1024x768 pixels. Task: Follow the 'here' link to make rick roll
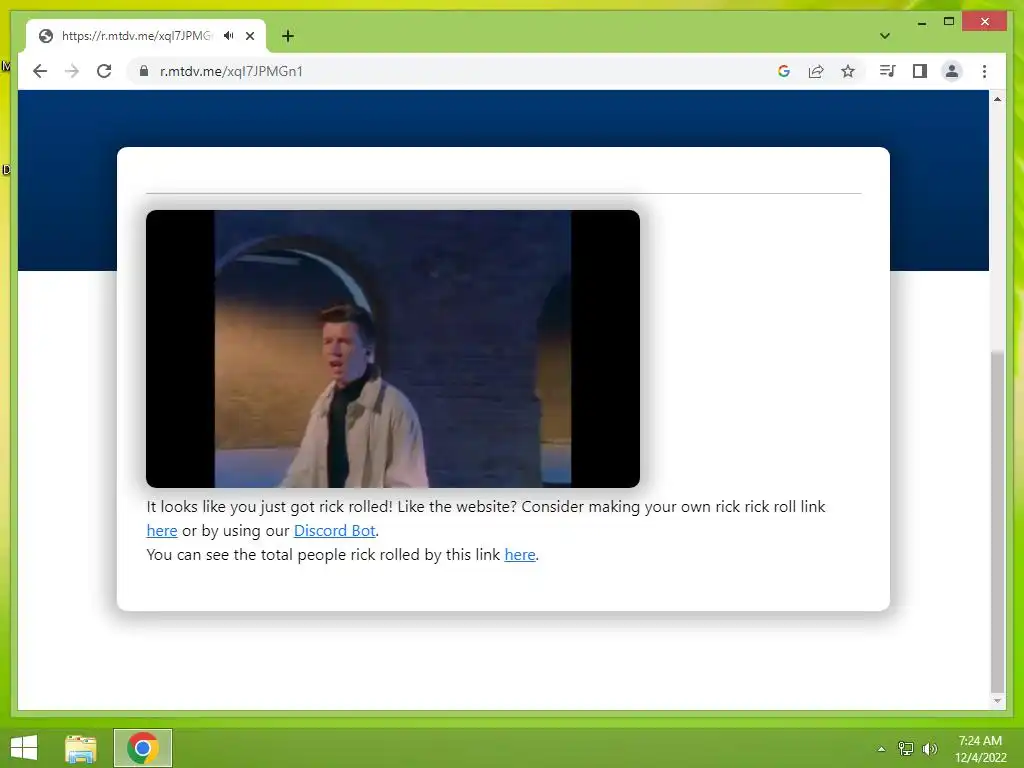click(162, 531)
